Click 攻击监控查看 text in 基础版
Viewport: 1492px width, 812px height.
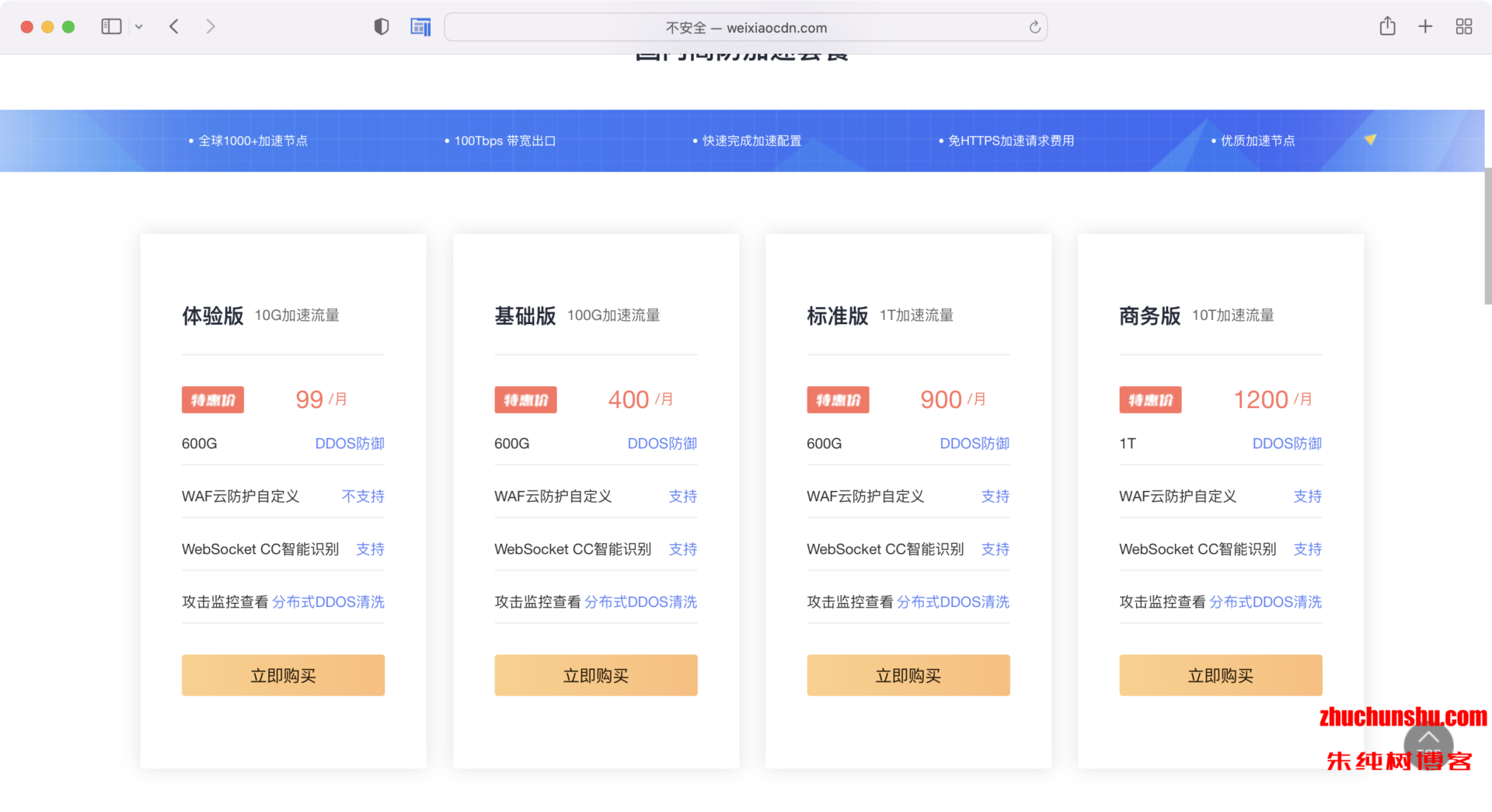[x=538, y=602]
